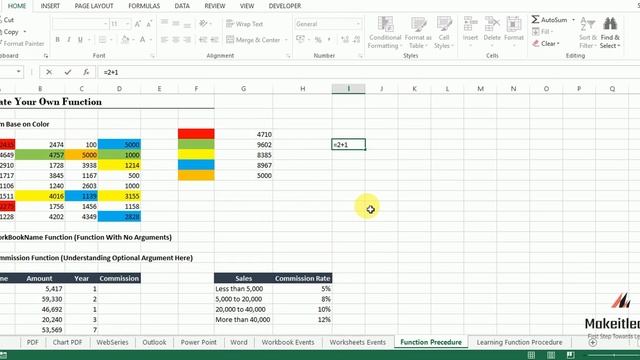
Task: Select the red color legend cell
Action: point(196,134)
